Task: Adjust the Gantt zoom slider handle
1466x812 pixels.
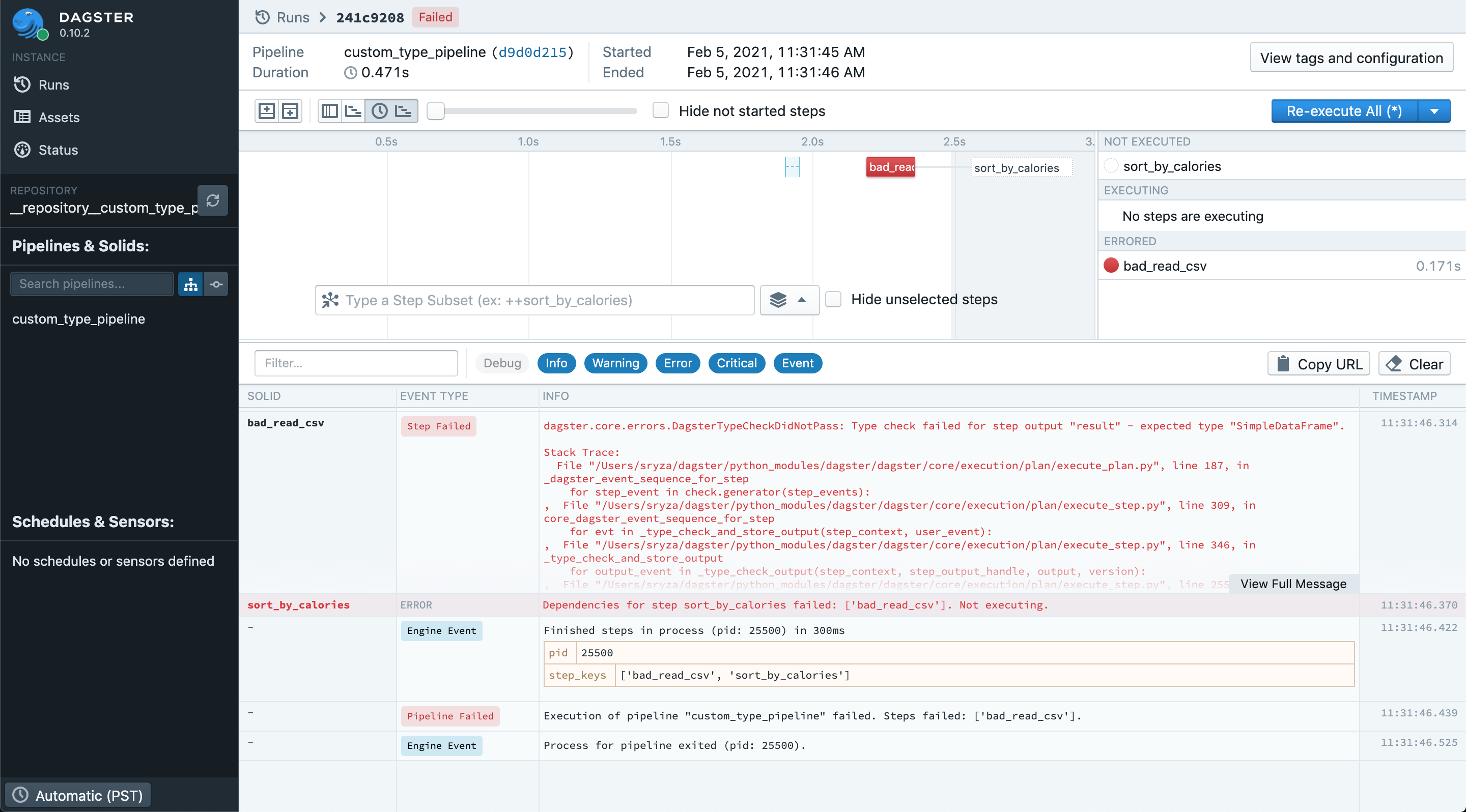Action: click(x=435, y=111)
